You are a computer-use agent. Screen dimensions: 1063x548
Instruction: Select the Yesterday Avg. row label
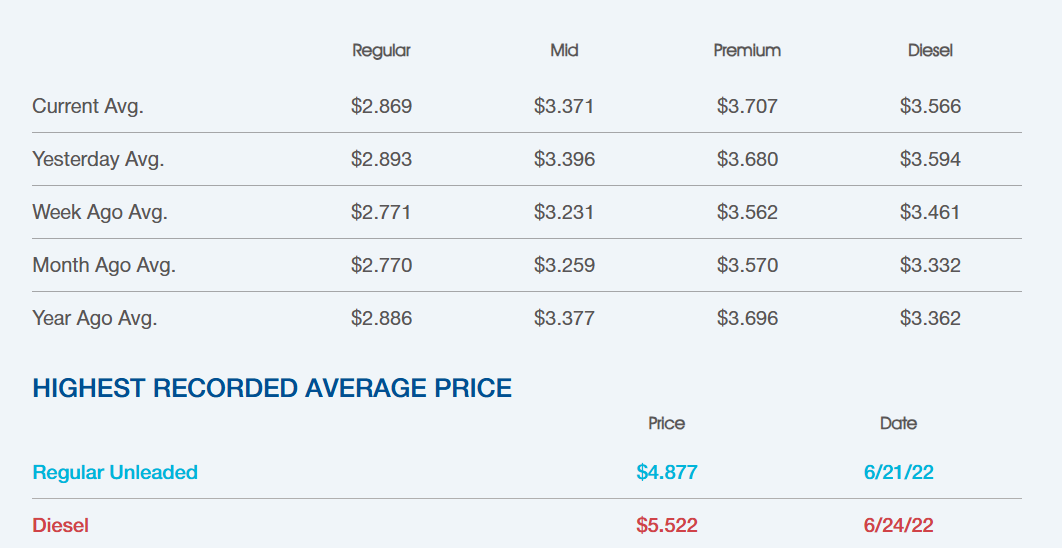(98, 159)
